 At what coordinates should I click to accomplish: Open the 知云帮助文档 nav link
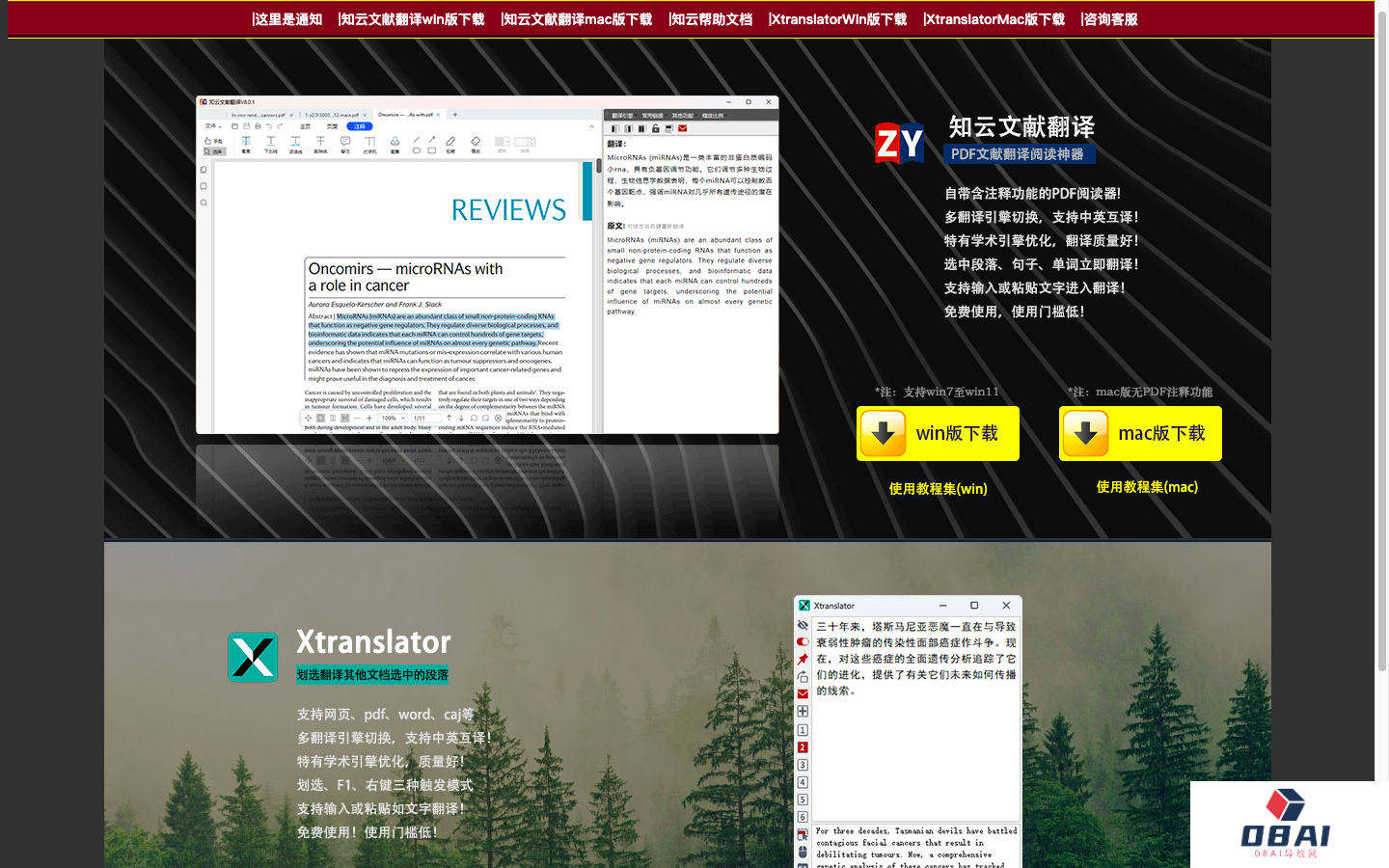[711, 19]
